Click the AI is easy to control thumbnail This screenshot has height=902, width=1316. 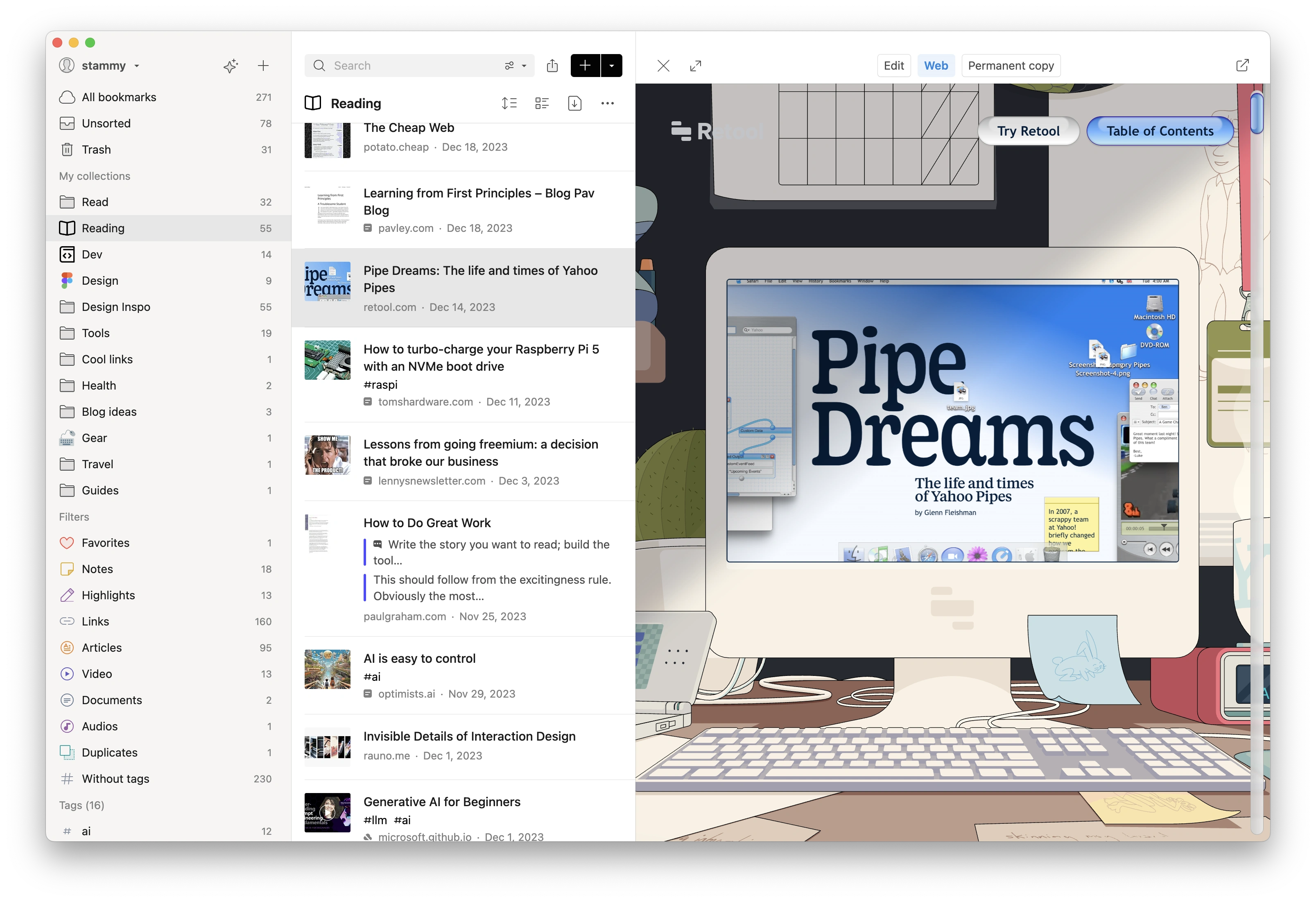point(327,669)
